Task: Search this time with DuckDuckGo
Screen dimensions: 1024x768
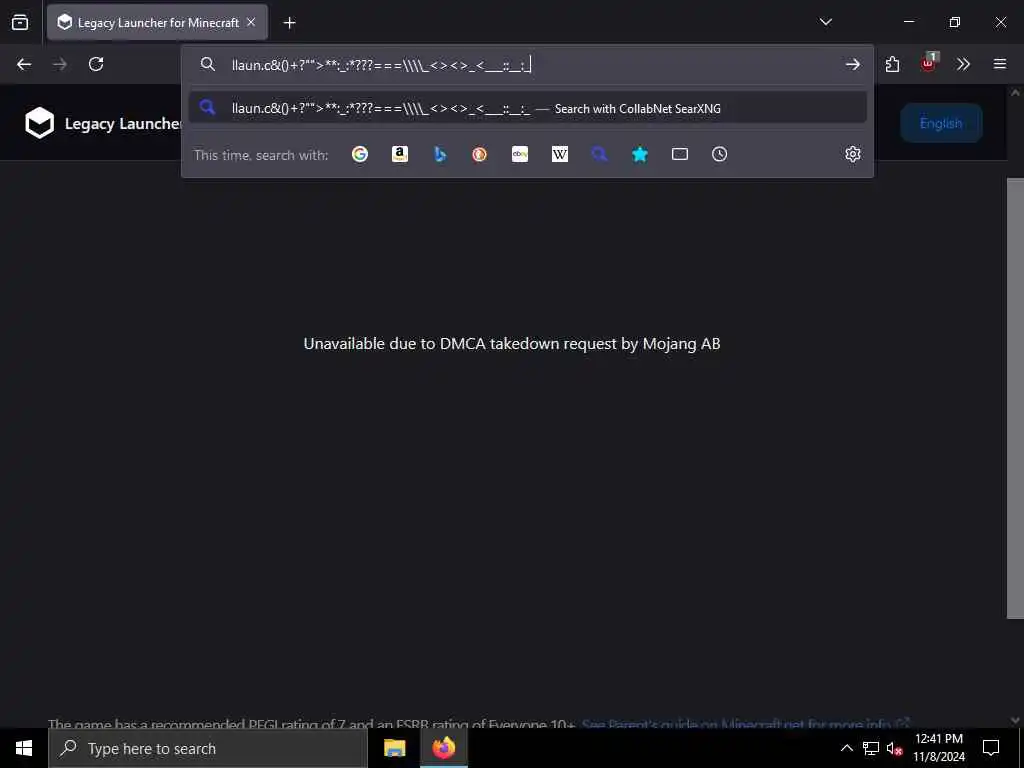Action: point(479,154)
